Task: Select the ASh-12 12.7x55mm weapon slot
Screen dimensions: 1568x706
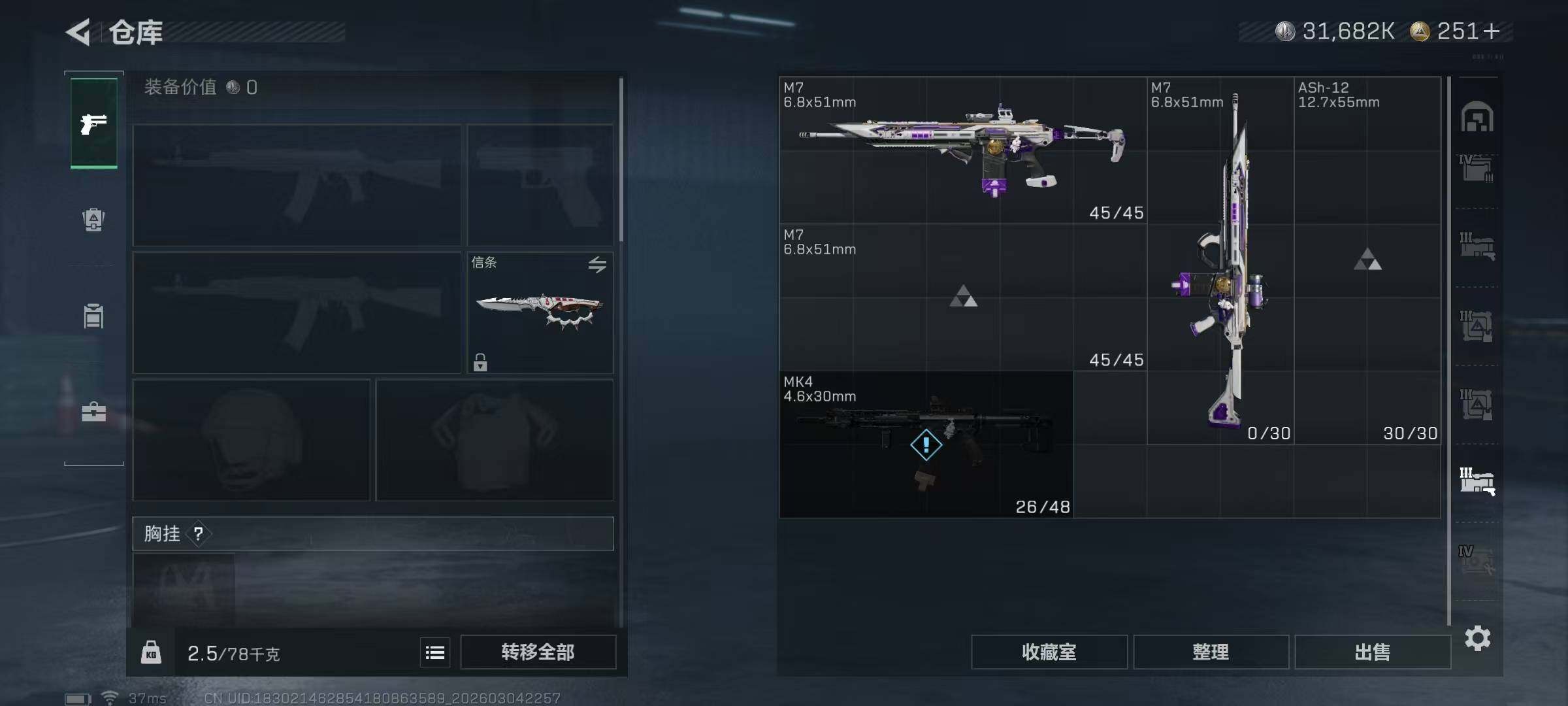Action: [1367, 261]
